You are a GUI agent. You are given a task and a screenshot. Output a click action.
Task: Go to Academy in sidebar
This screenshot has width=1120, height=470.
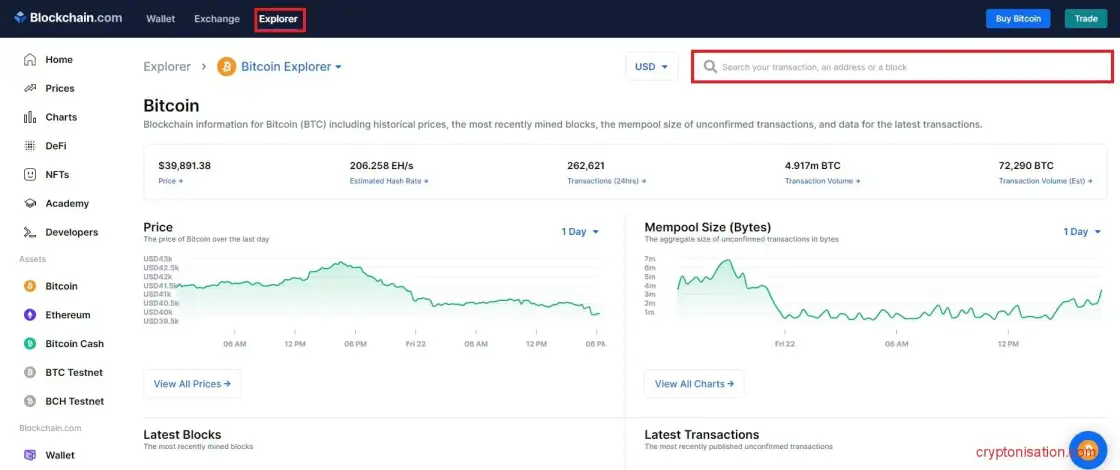click(67, 204)
